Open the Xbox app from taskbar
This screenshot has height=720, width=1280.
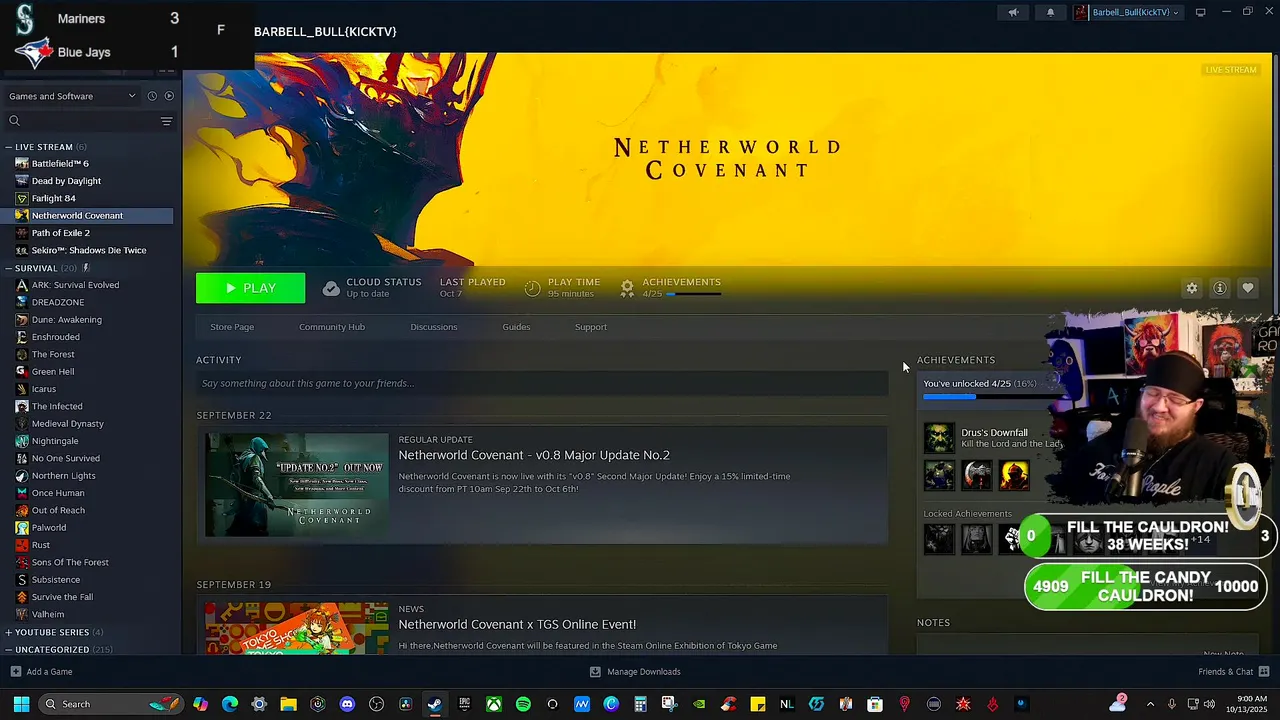point(494,704)
